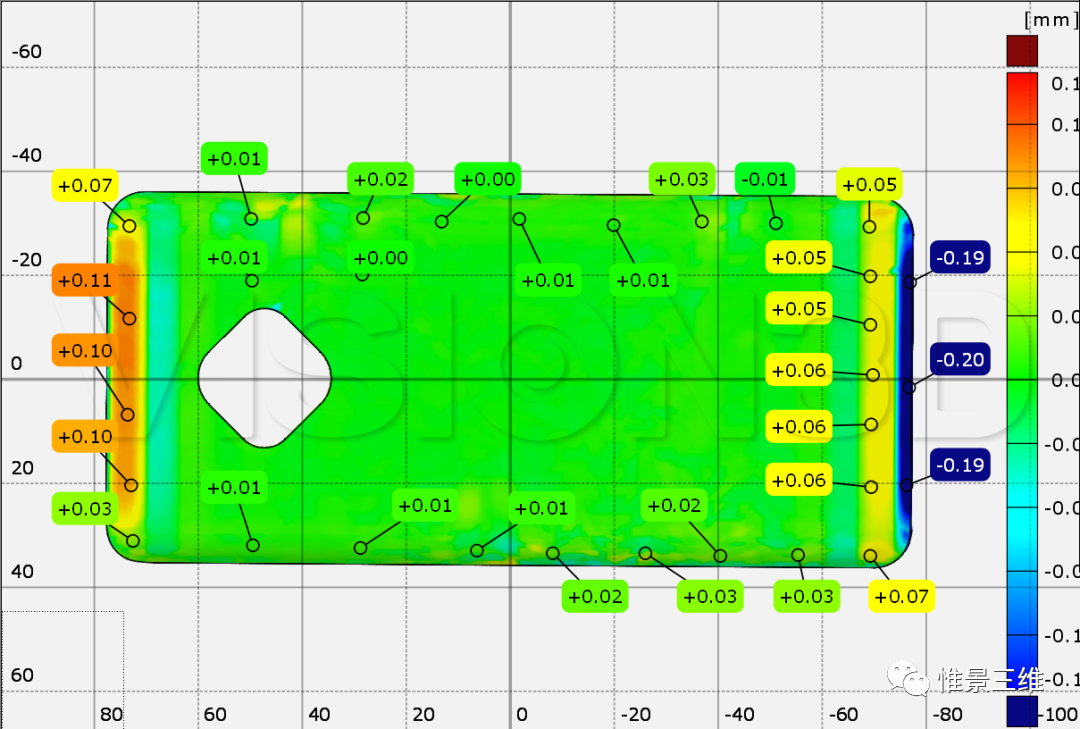Select the orange +0.11 deviation label
Image resolution: width=1080 pixels, height=729 pixels.
click(85, 280)
